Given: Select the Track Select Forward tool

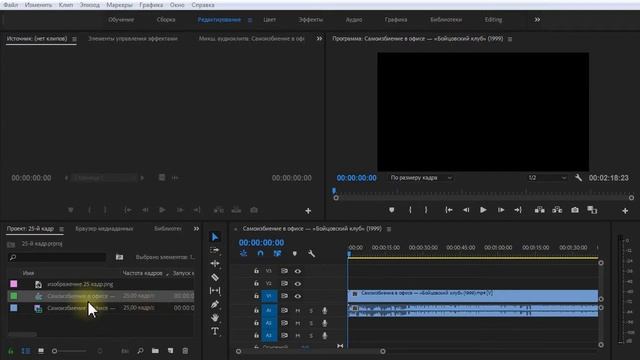Looking at the screenshot, I should [215, 250].
